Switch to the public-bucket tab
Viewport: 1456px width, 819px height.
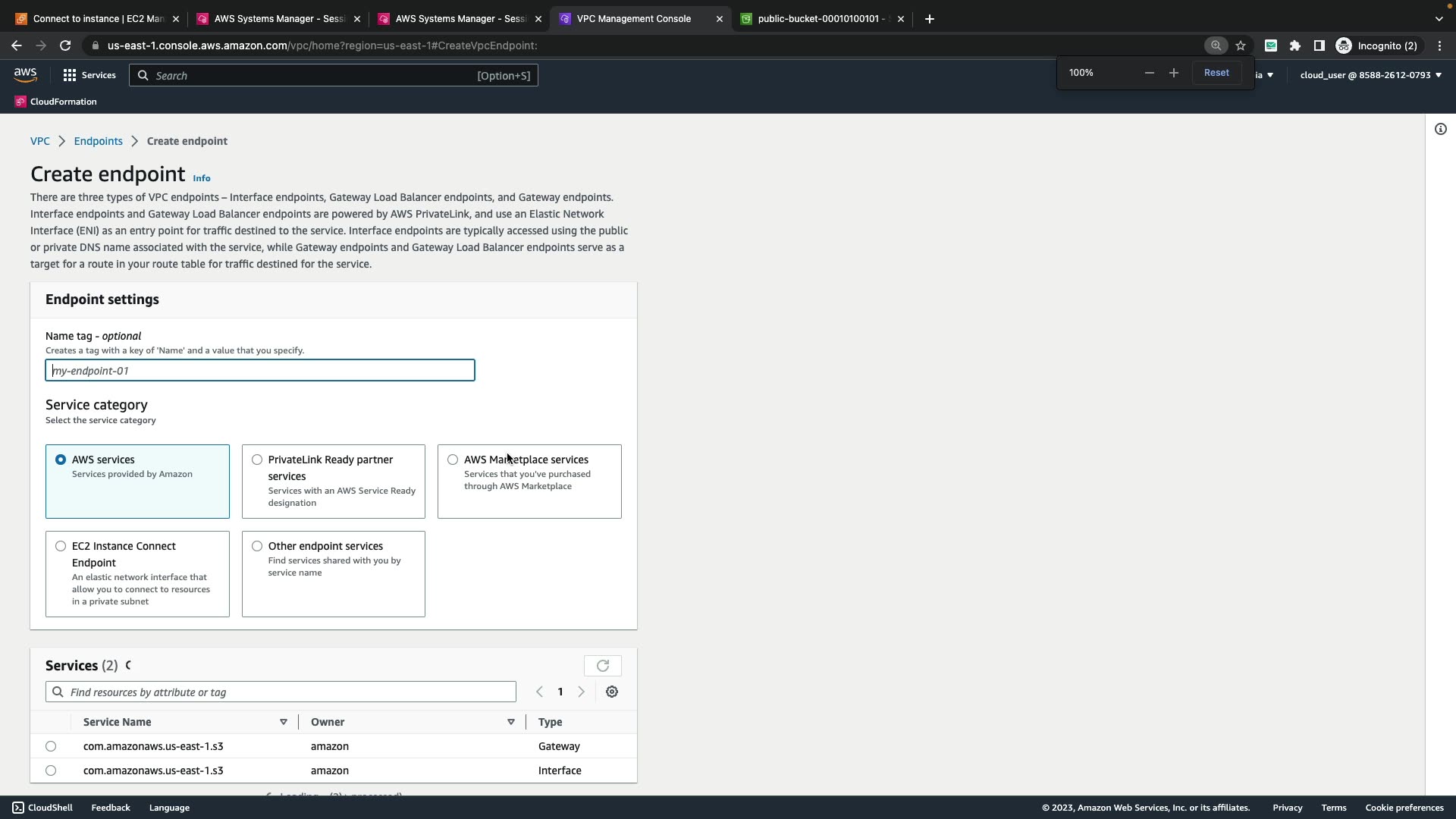tap(819, 19)
